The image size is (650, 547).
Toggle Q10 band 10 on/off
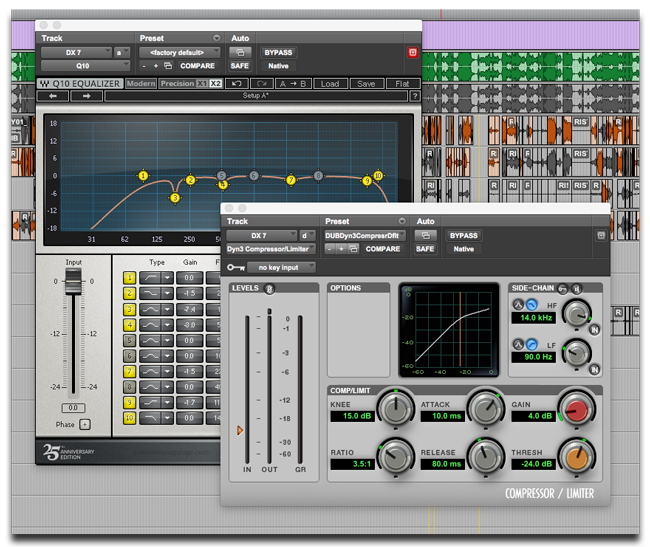[129, 418]
